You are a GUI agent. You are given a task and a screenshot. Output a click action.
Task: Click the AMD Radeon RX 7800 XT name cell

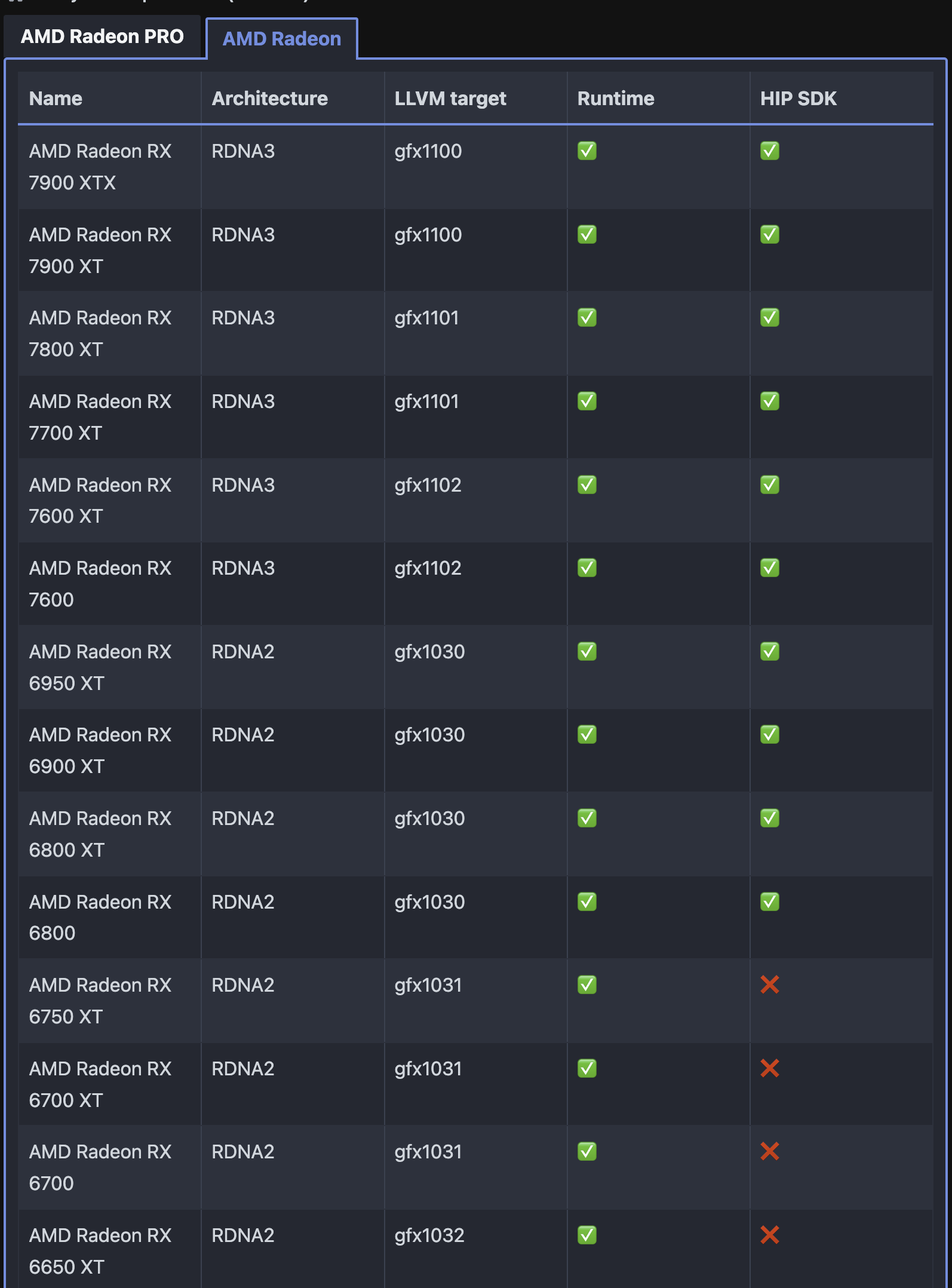pyautogui.click(x=100, y=333)
